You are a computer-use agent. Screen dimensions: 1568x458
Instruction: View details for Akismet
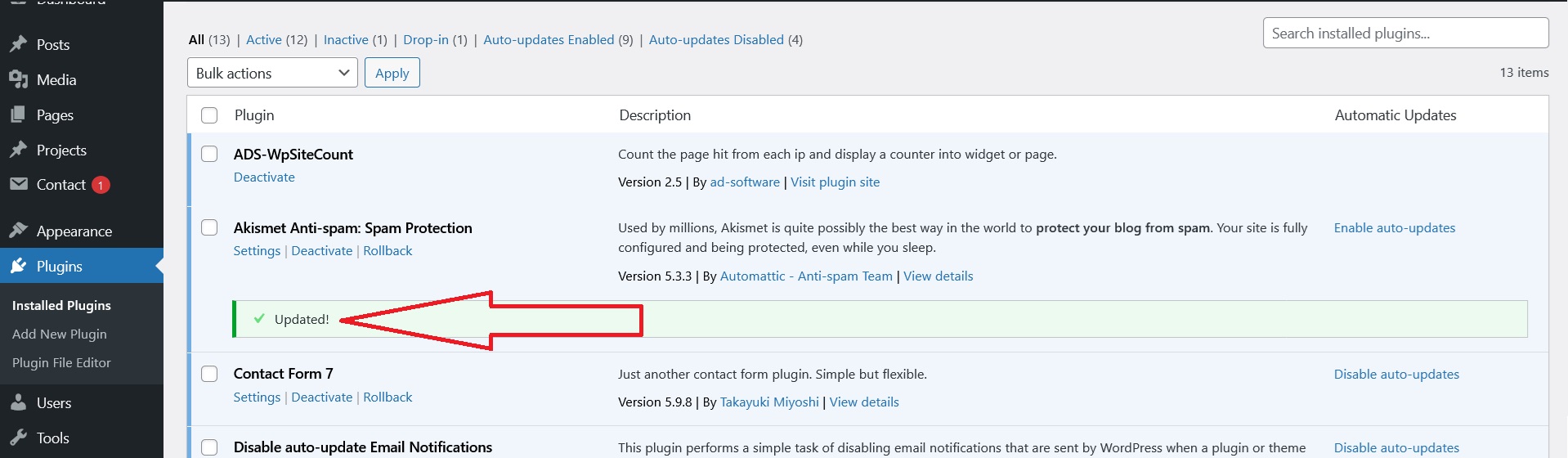coord(938,276)
